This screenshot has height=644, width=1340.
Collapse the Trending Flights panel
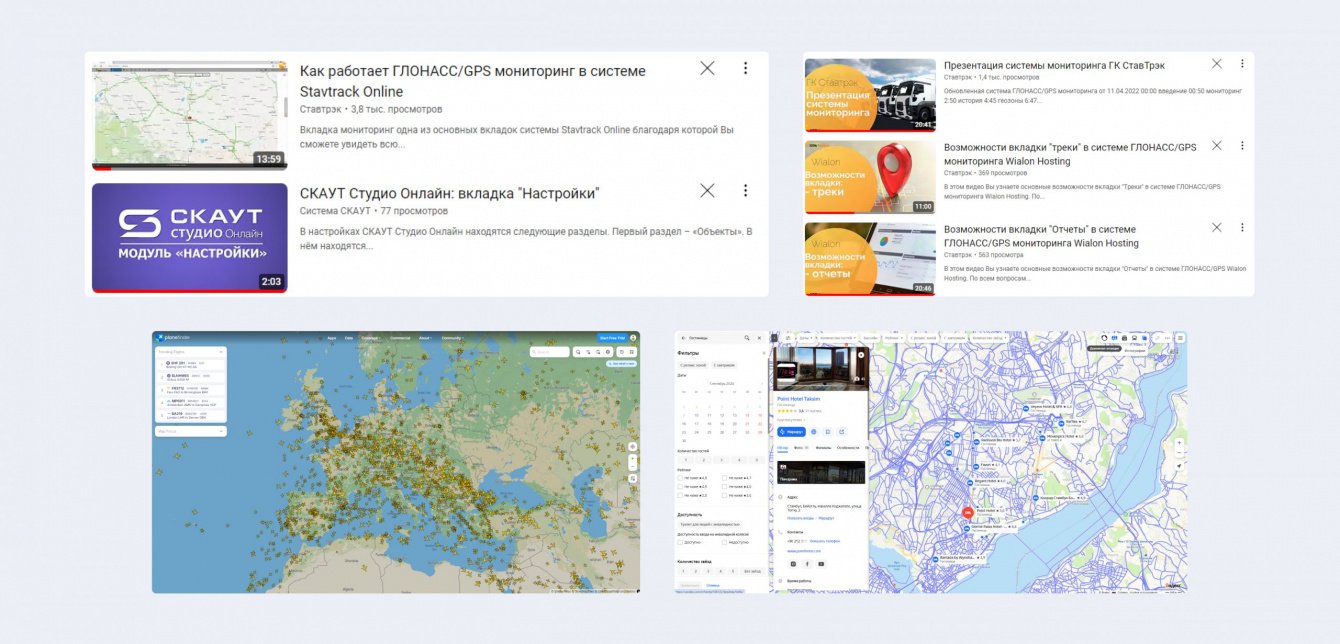click(221, 352)
